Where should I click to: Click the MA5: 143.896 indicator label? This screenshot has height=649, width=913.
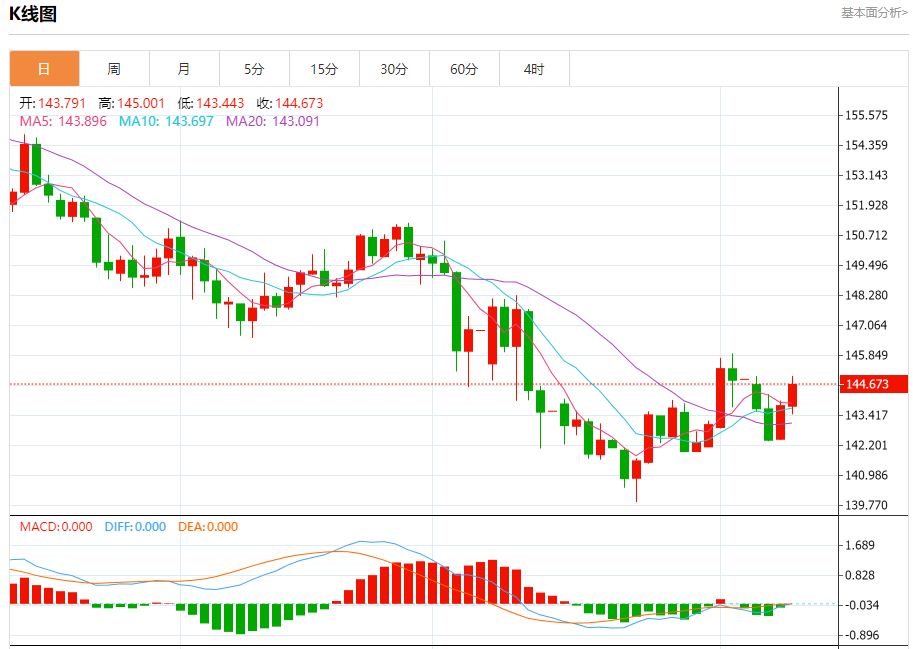63,121
